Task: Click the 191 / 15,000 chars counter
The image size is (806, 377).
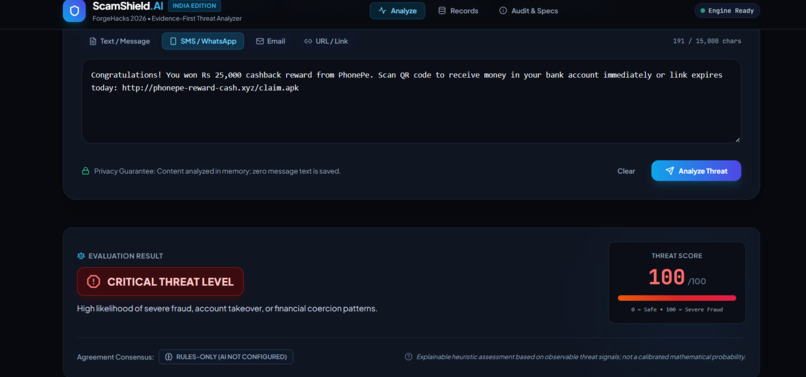Action: pos(707,41)
